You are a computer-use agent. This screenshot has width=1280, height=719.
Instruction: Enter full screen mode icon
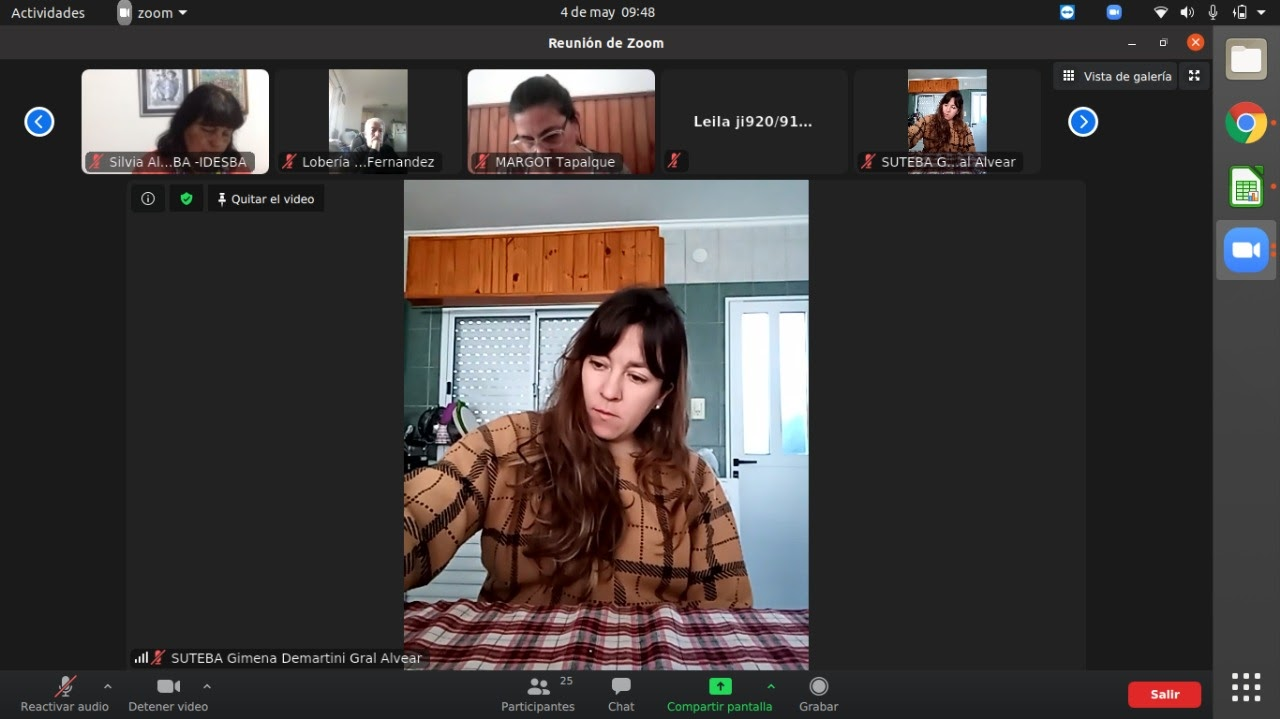point(1194,76)
